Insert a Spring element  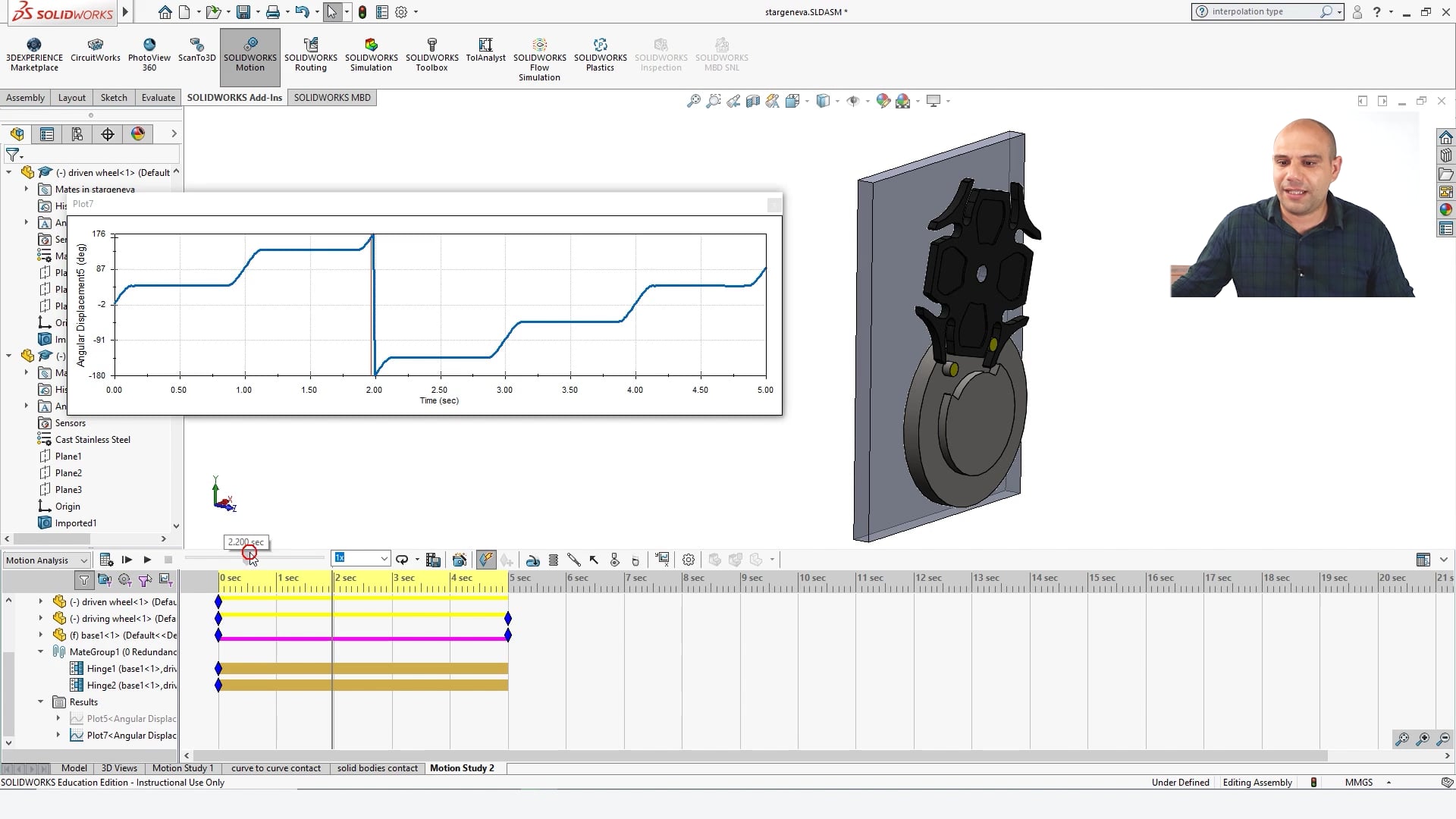click(x=553, y=560)
